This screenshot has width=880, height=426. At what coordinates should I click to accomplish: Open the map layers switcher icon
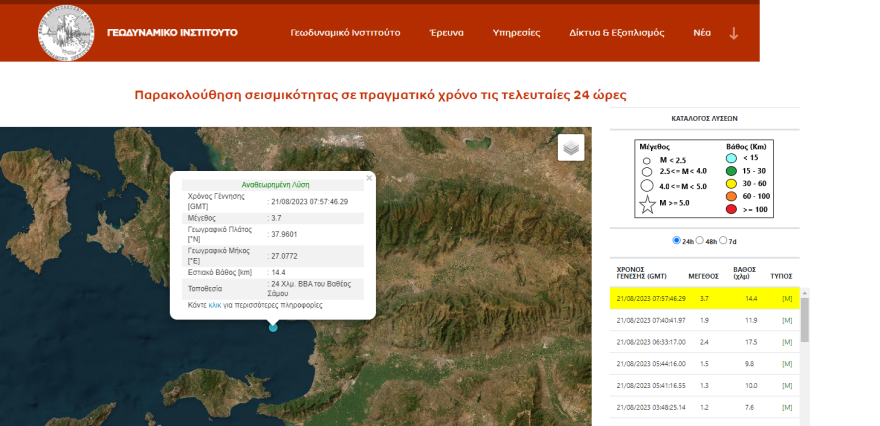(x=571, y=148)
